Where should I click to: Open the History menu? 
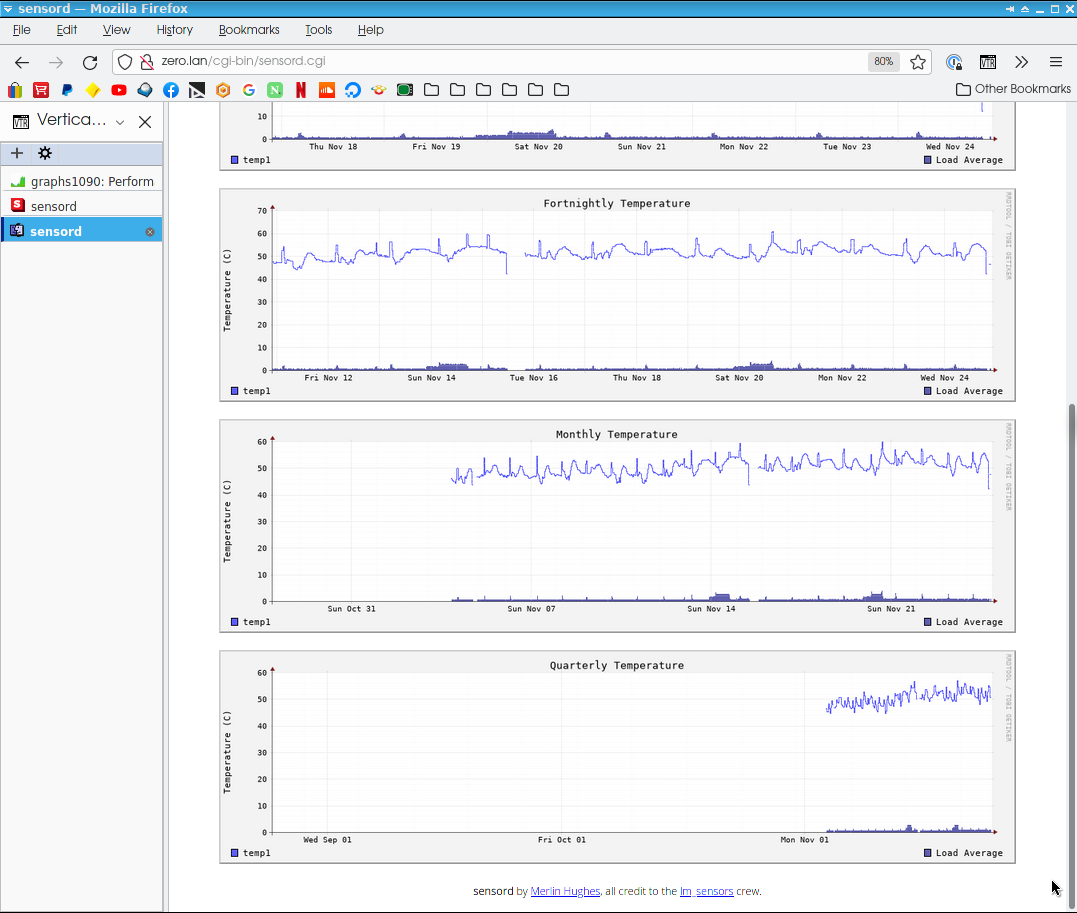pos(174,30)
